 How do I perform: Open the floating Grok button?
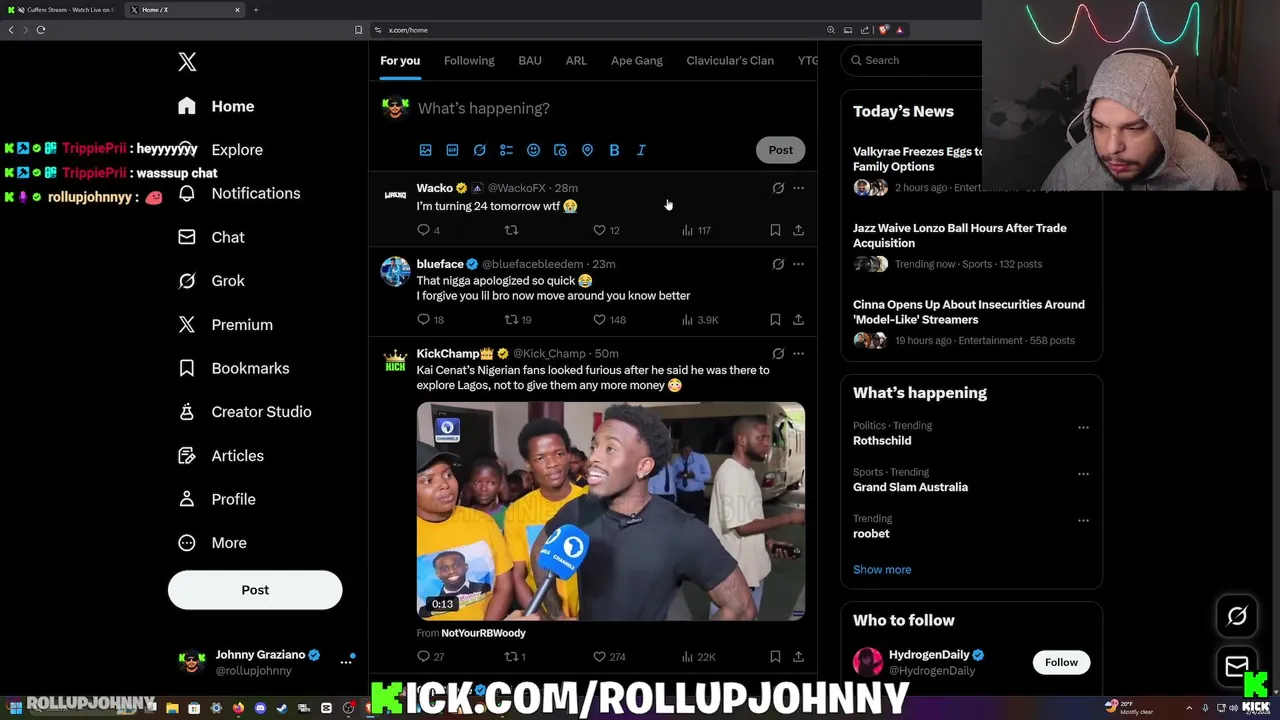(x=1237, y=617)
